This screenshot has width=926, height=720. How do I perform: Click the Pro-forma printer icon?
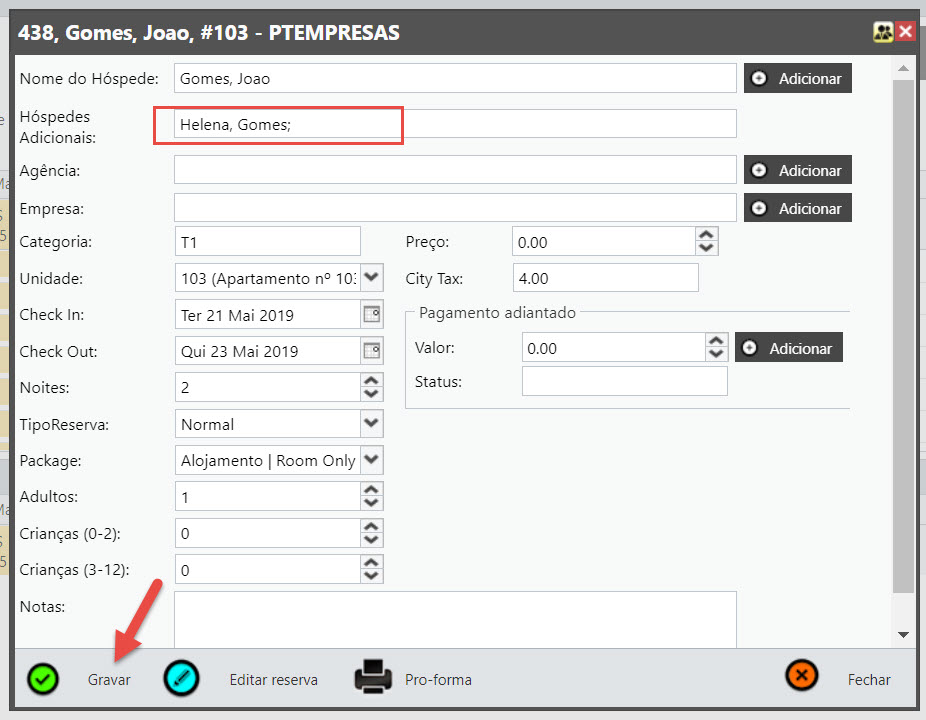(x=374, y=678)
